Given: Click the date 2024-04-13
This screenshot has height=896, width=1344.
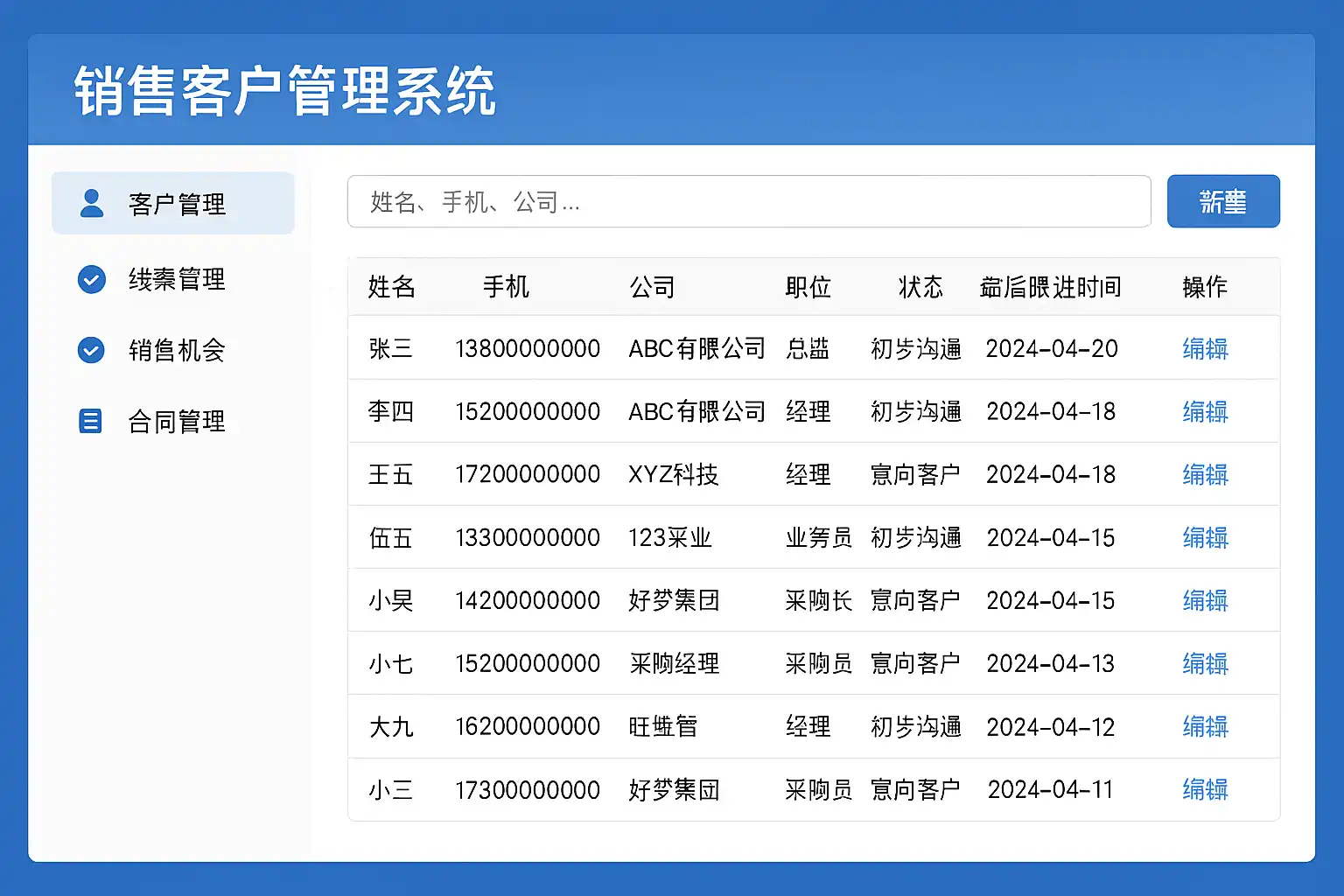Looking at the screenshot, I should (1051, 663).
